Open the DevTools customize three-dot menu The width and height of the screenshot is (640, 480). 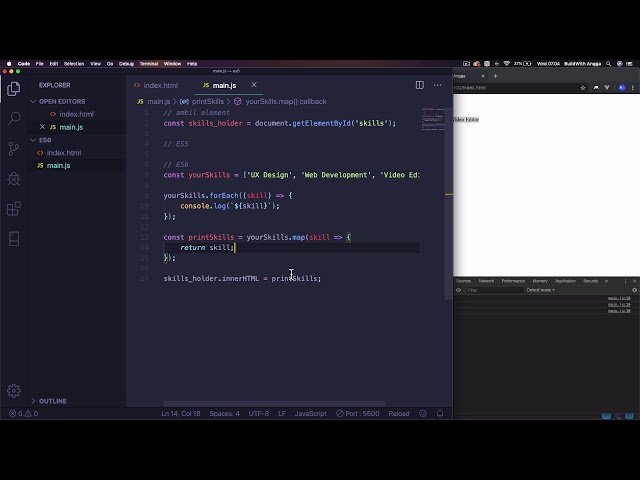pyautogui.click(x=625, y=281)
